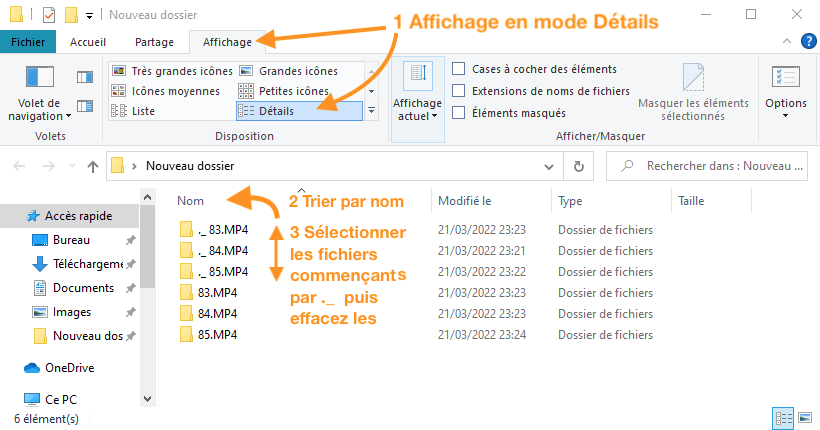The height and width of the screenshot is (430, 820).
Task: Switch to large thumbnails in status bar
Action: (x=805, y=418)
